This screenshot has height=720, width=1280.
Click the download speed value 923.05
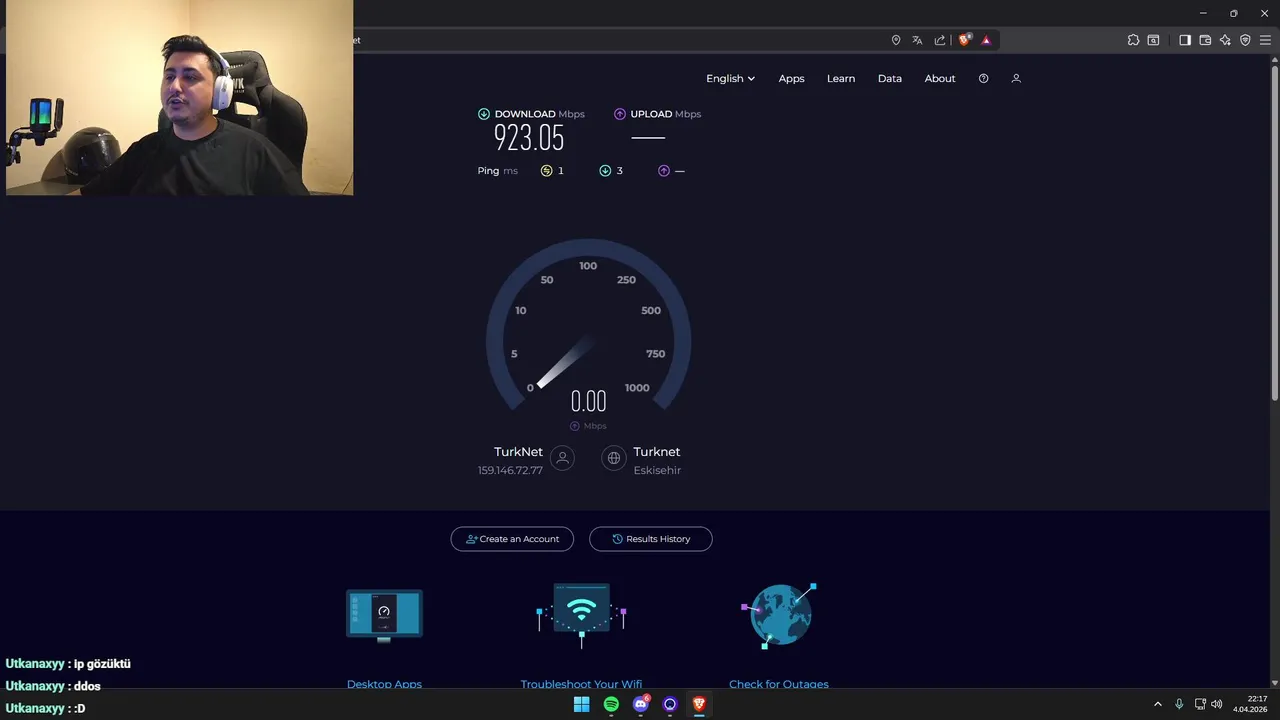[529, 138]
